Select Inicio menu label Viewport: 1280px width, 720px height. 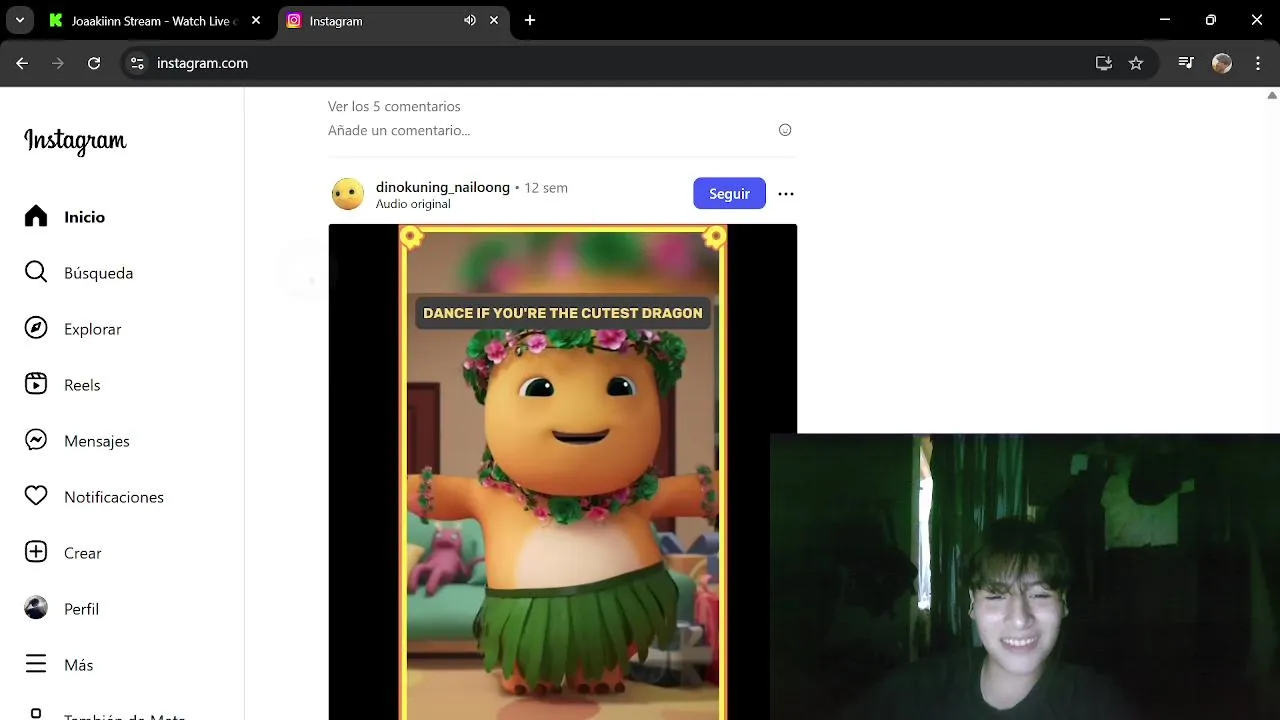coord(84,217)
